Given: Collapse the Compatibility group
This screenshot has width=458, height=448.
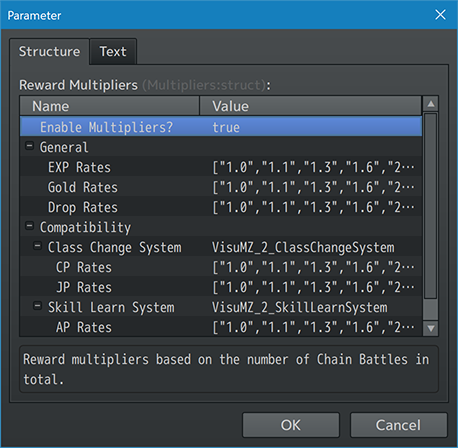Looking at the screenshot, I should click(x=30, y=226).
